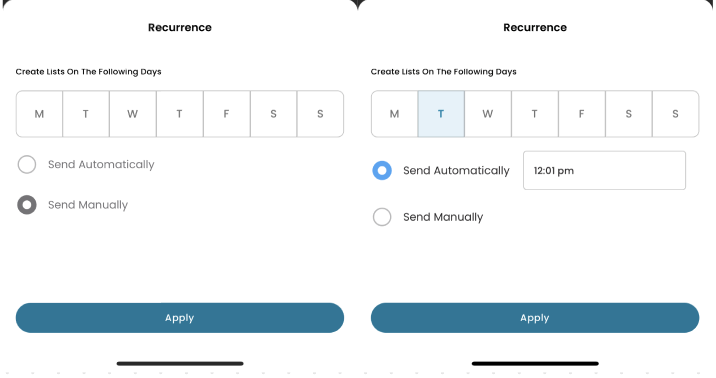The image size is (716, 378).
Task: Choose Send Manually in the right panel
Action: (382, 217)
